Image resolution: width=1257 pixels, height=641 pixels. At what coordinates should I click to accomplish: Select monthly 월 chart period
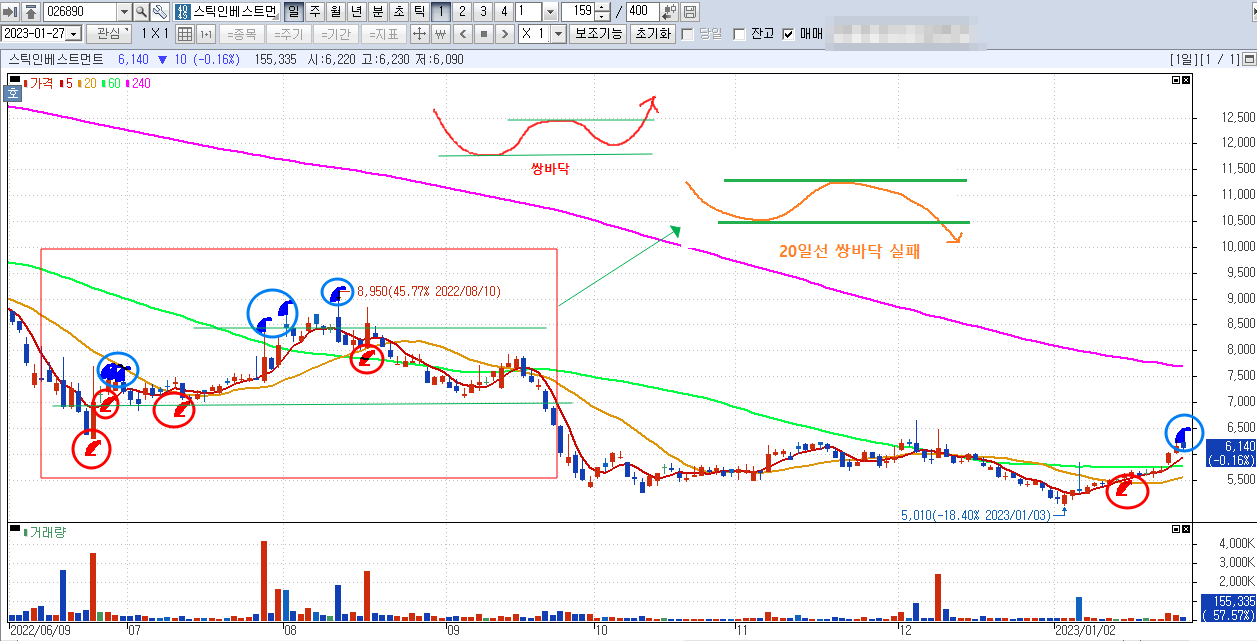(x=335, y=12)
